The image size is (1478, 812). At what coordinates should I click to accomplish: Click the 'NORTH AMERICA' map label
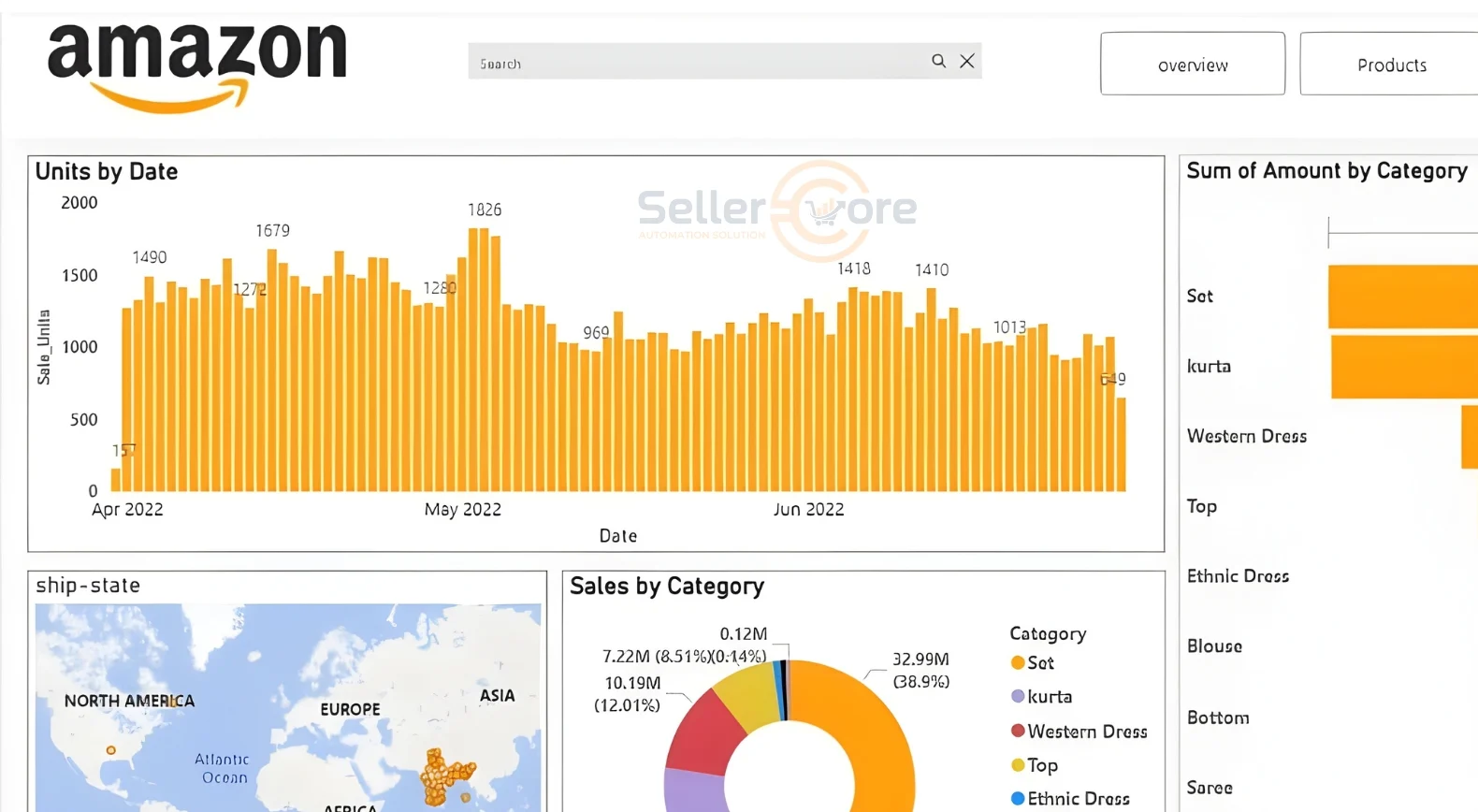coord(129,702)
